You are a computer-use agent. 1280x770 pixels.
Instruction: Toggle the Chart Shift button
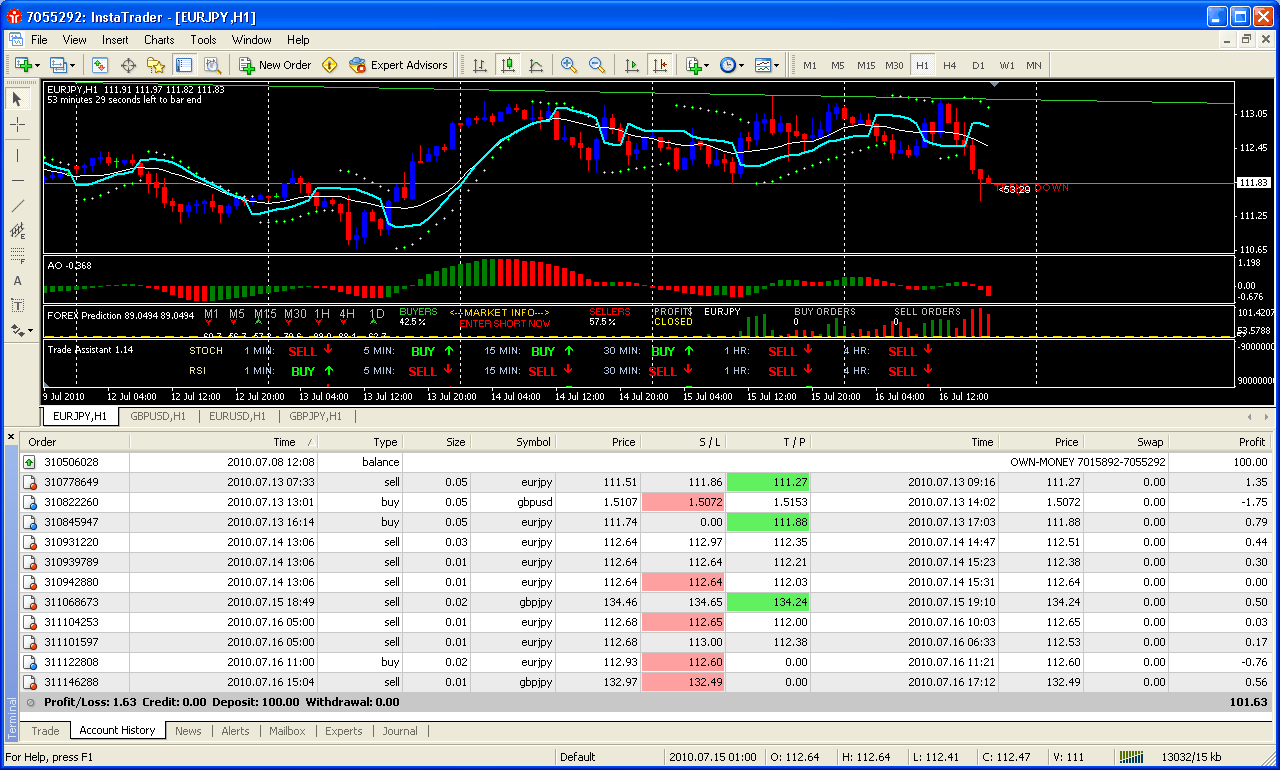(x=659, y=65)
